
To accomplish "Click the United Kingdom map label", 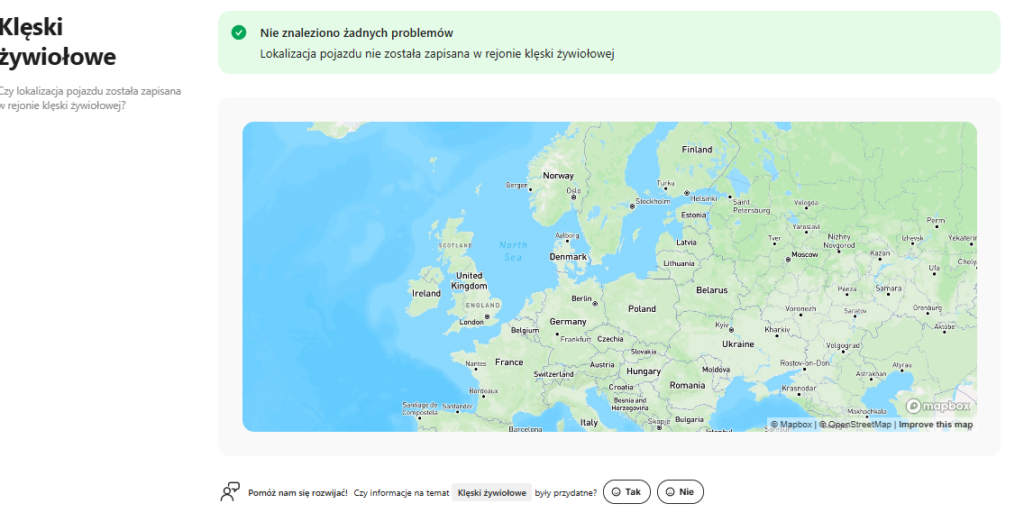I will tap(468, 281).
